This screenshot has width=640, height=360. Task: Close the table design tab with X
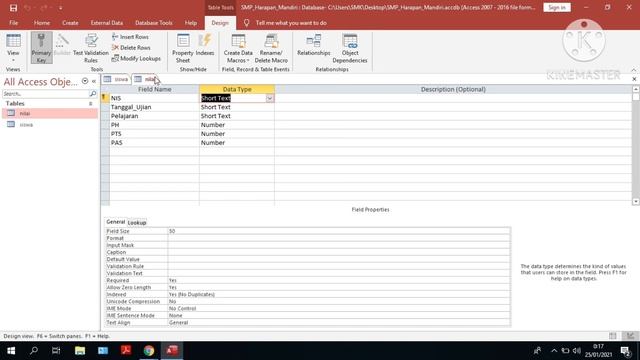[x=634, y=79]
